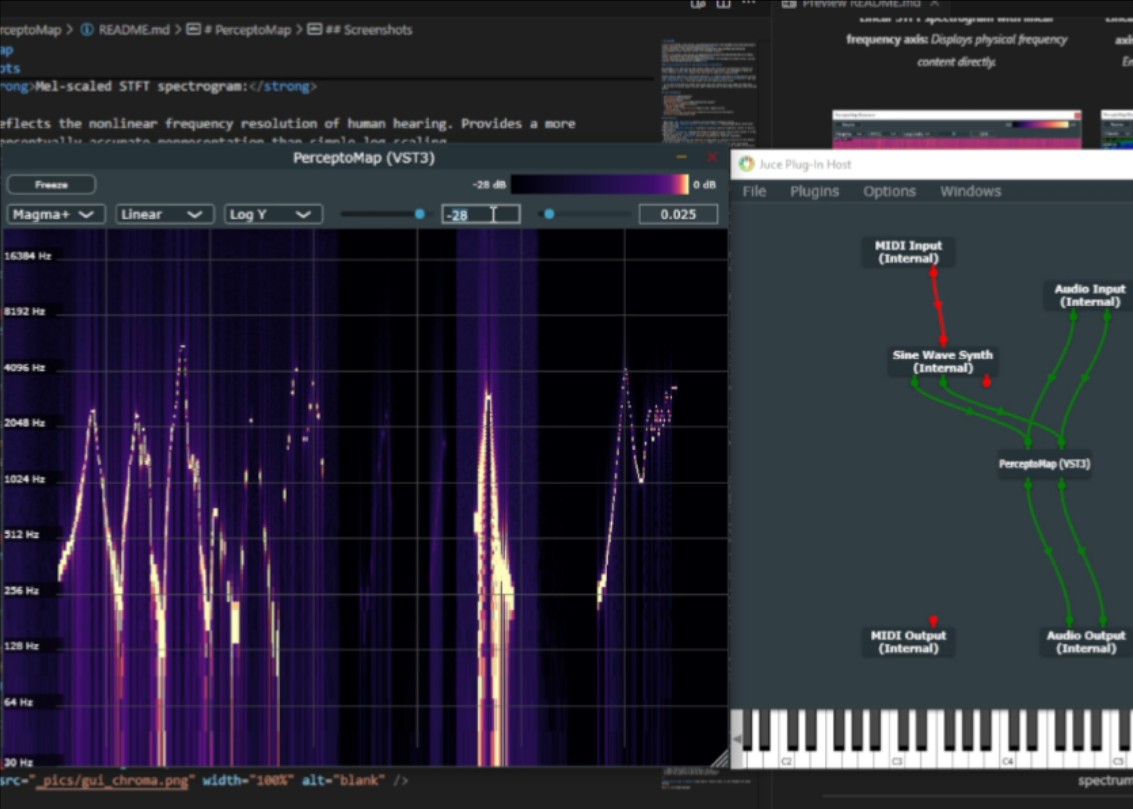Viewport: 1133px width, 809px height.
Task: Open the Log Y axis scale dropdown
Action: tap(272, 214)
